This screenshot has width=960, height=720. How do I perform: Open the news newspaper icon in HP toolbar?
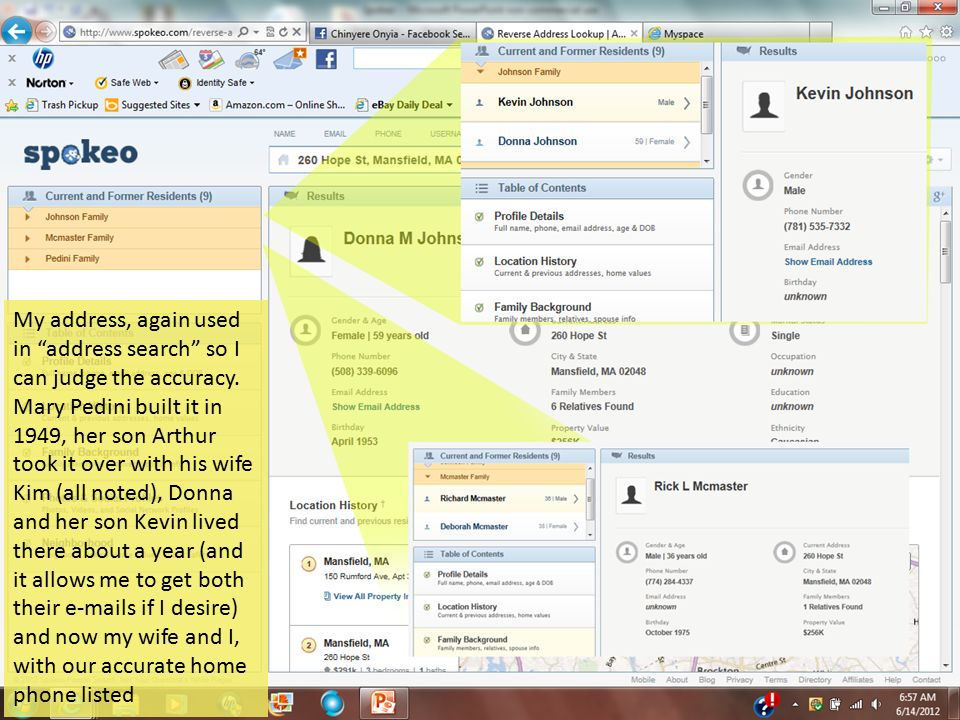tap(173, 59)
